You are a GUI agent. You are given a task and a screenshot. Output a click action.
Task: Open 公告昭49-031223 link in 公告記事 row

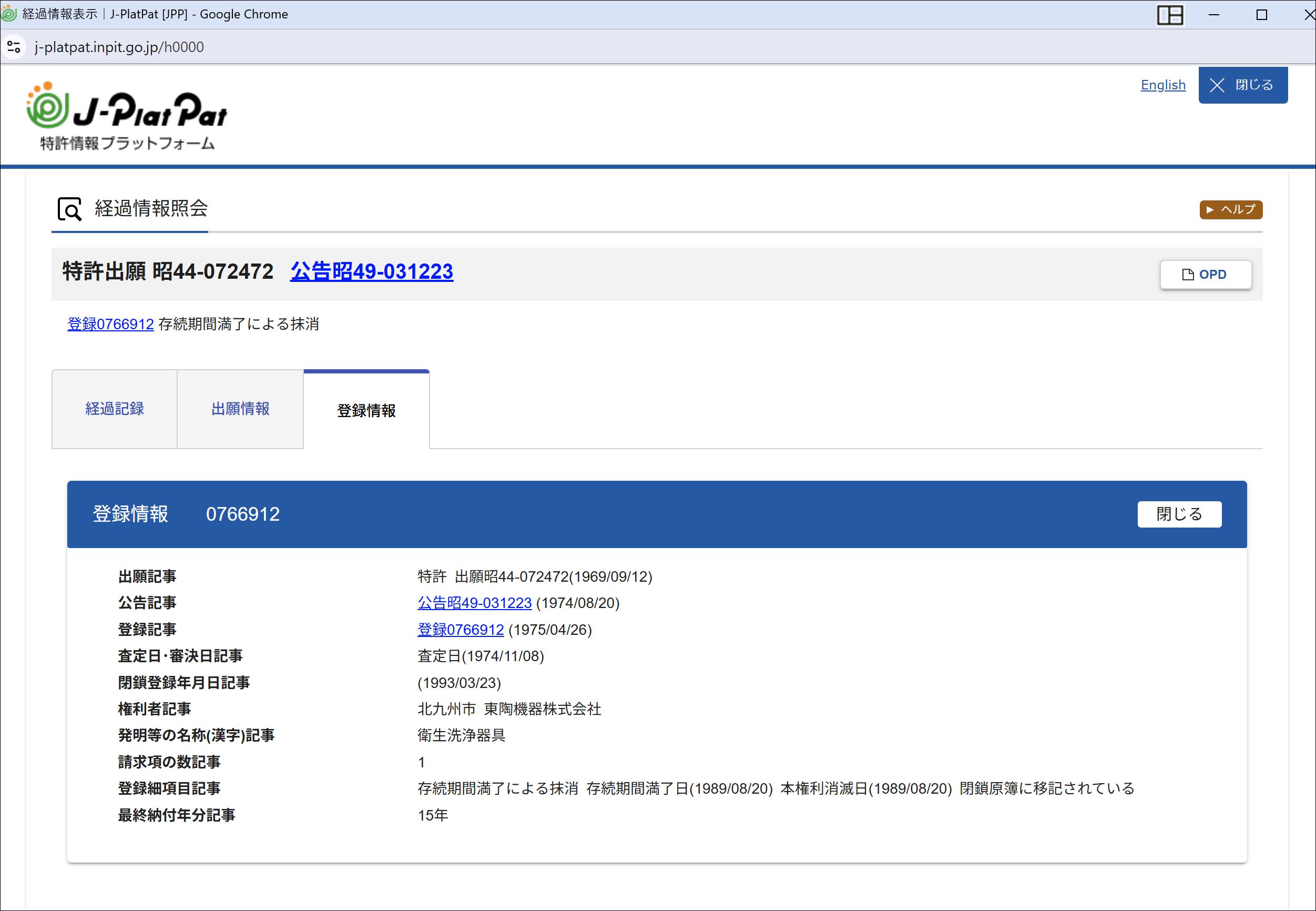pos(475,603)
